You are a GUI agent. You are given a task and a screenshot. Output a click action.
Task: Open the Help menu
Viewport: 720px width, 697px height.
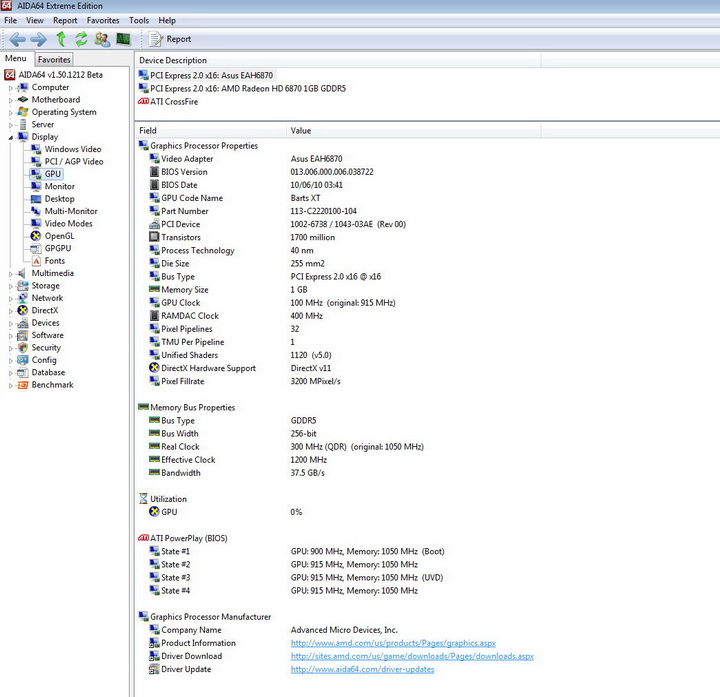pyautogui.click(x=167, y=21)
